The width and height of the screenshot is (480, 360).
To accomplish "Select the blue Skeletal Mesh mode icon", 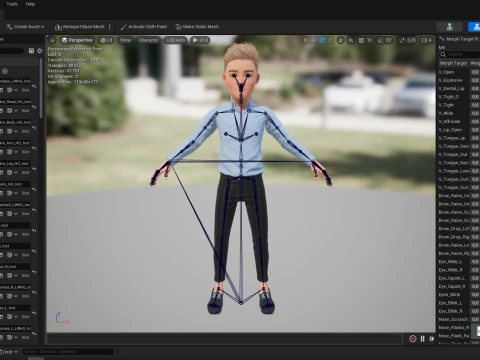I will (x=474, y=27).
